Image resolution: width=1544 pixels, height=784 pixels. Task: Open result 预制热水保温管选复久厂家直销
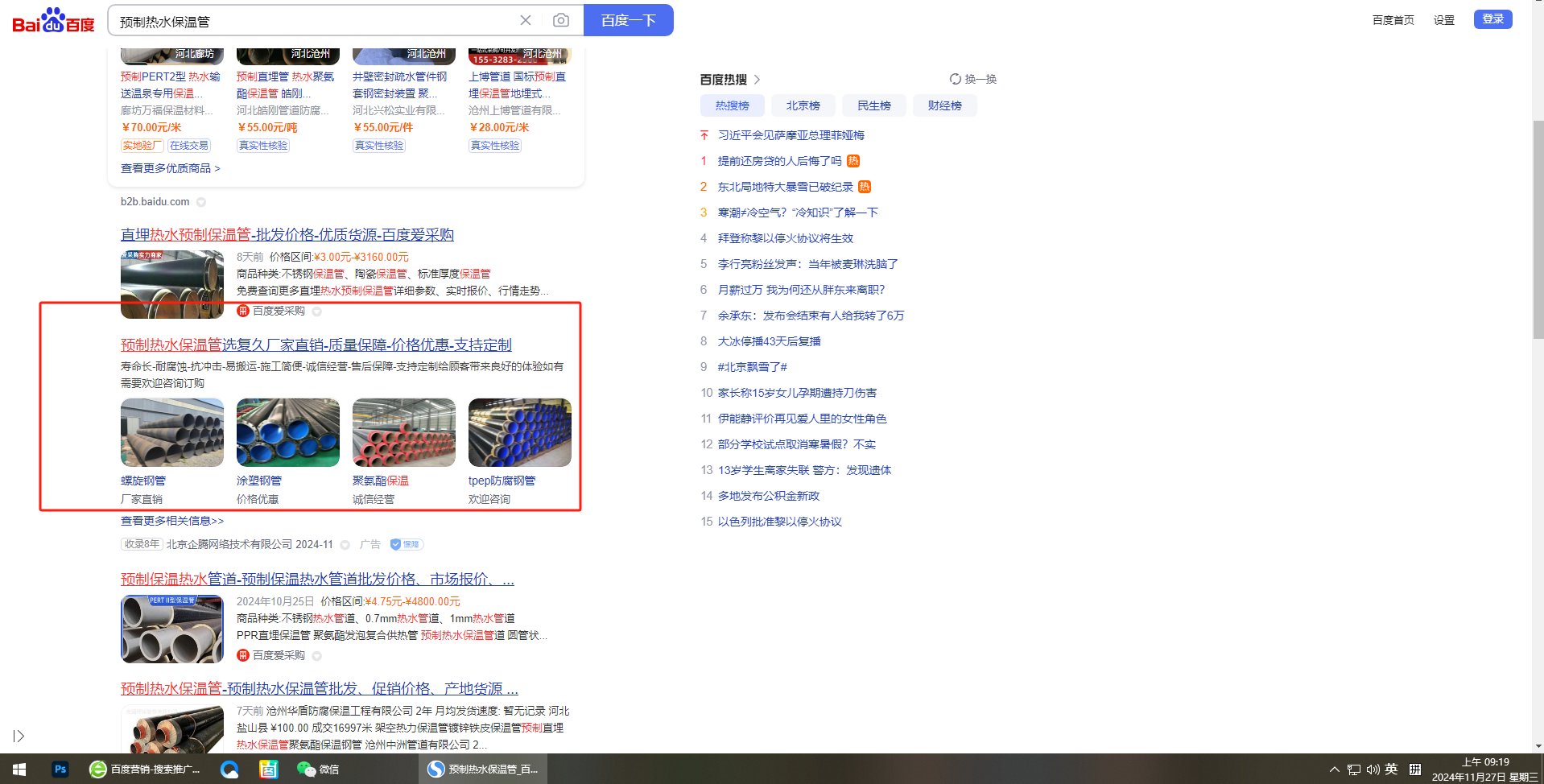pyautogui.click(x=316, y=345)
